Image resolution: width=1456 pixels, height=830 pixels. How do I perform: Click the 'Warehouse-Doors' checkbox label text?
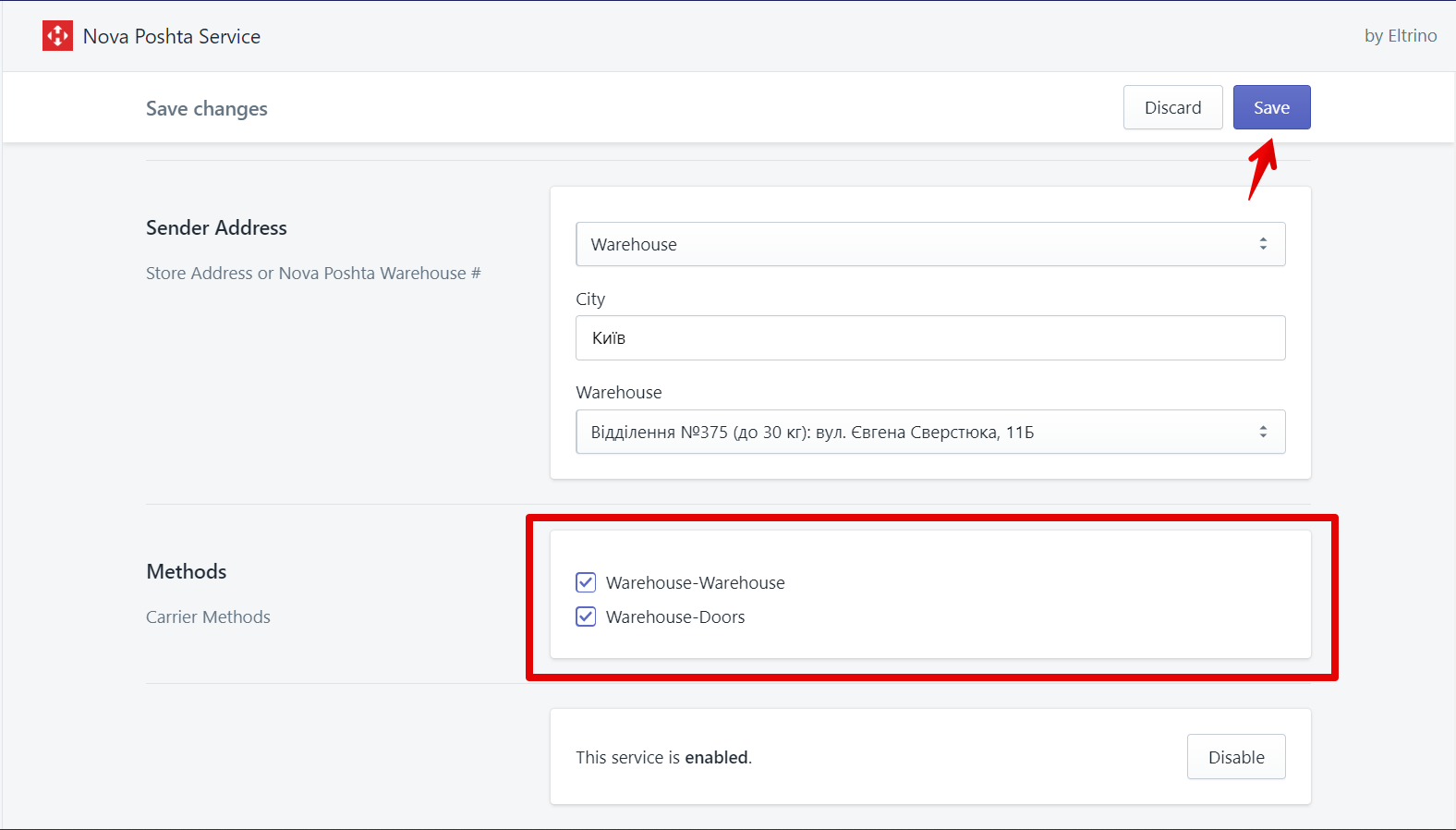pyautogui.click(x=675, y=617)
